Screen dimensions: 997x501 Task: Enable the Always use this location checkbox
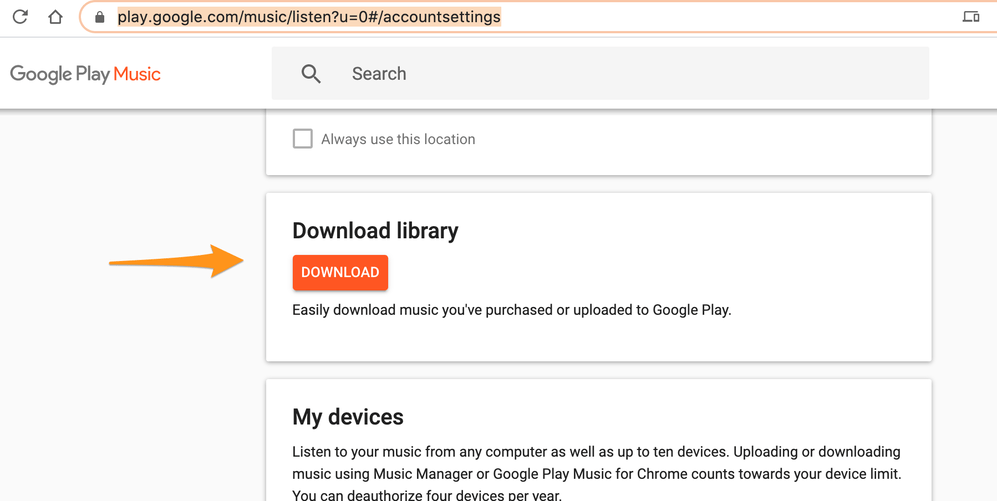[x=302, y=139]
